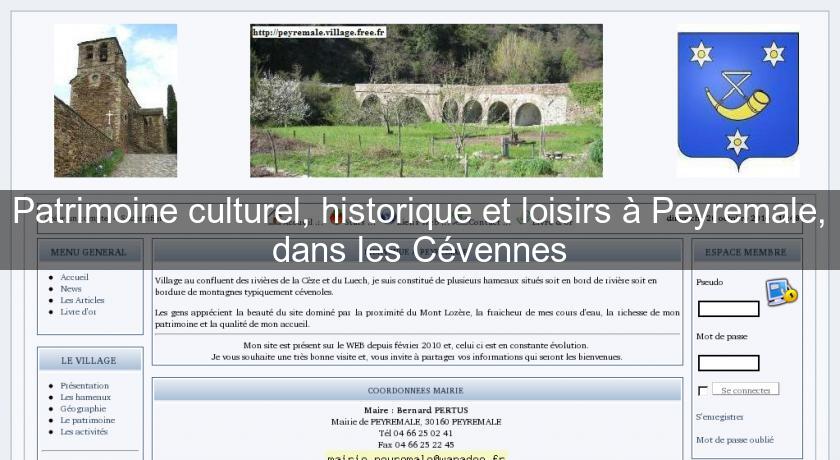Click the Mairie de PEYREMALE address line
The height and width of the screenshot is (460, 840).
pyautogui.click(x=416, y=422)
